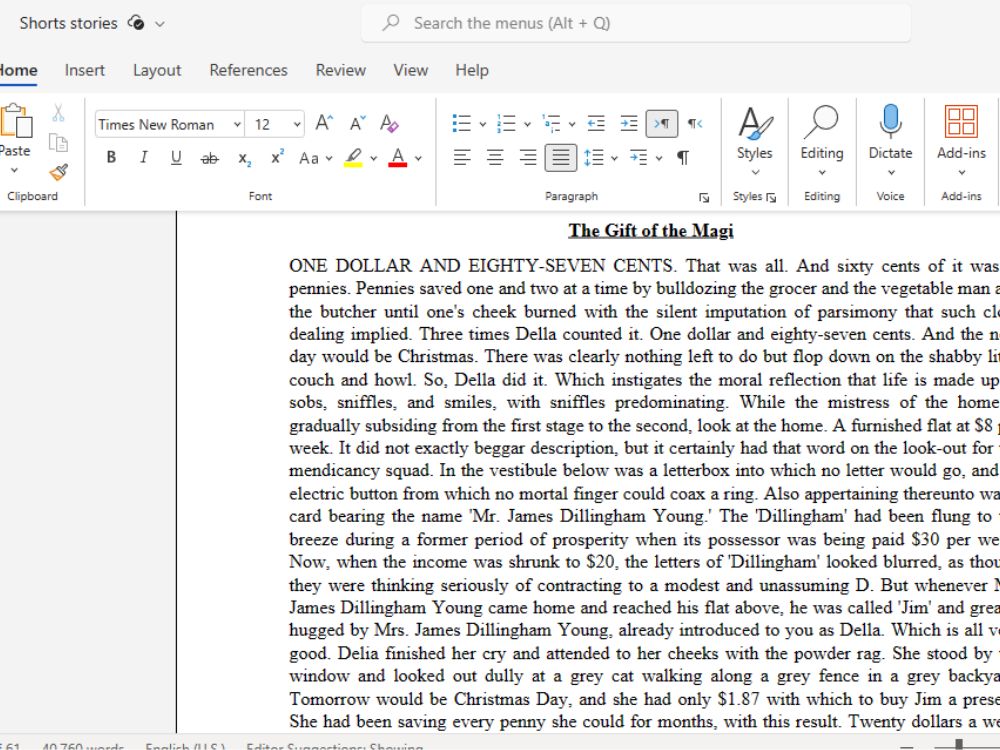Open the Editing menu button

tap(821, 142)
